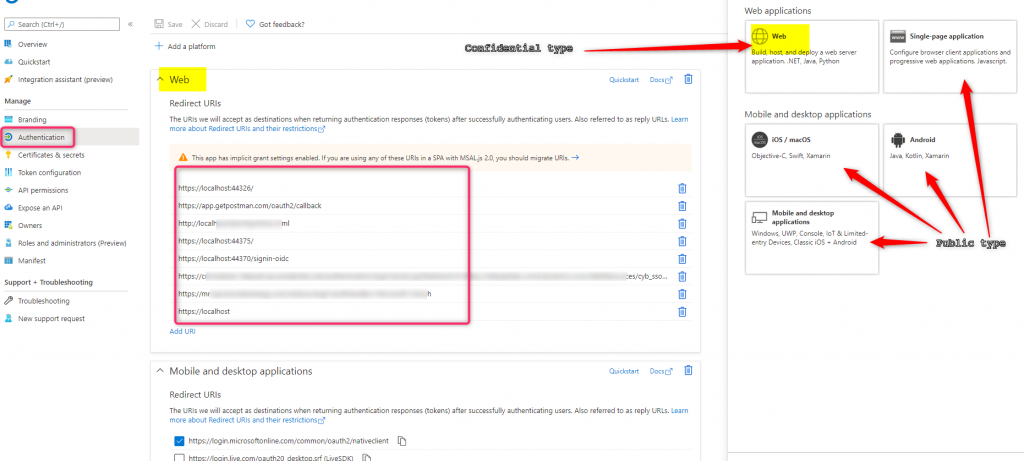Copy the login.live.com URI with copy icon
The image size is (1024, 461).
coord(367,458)
